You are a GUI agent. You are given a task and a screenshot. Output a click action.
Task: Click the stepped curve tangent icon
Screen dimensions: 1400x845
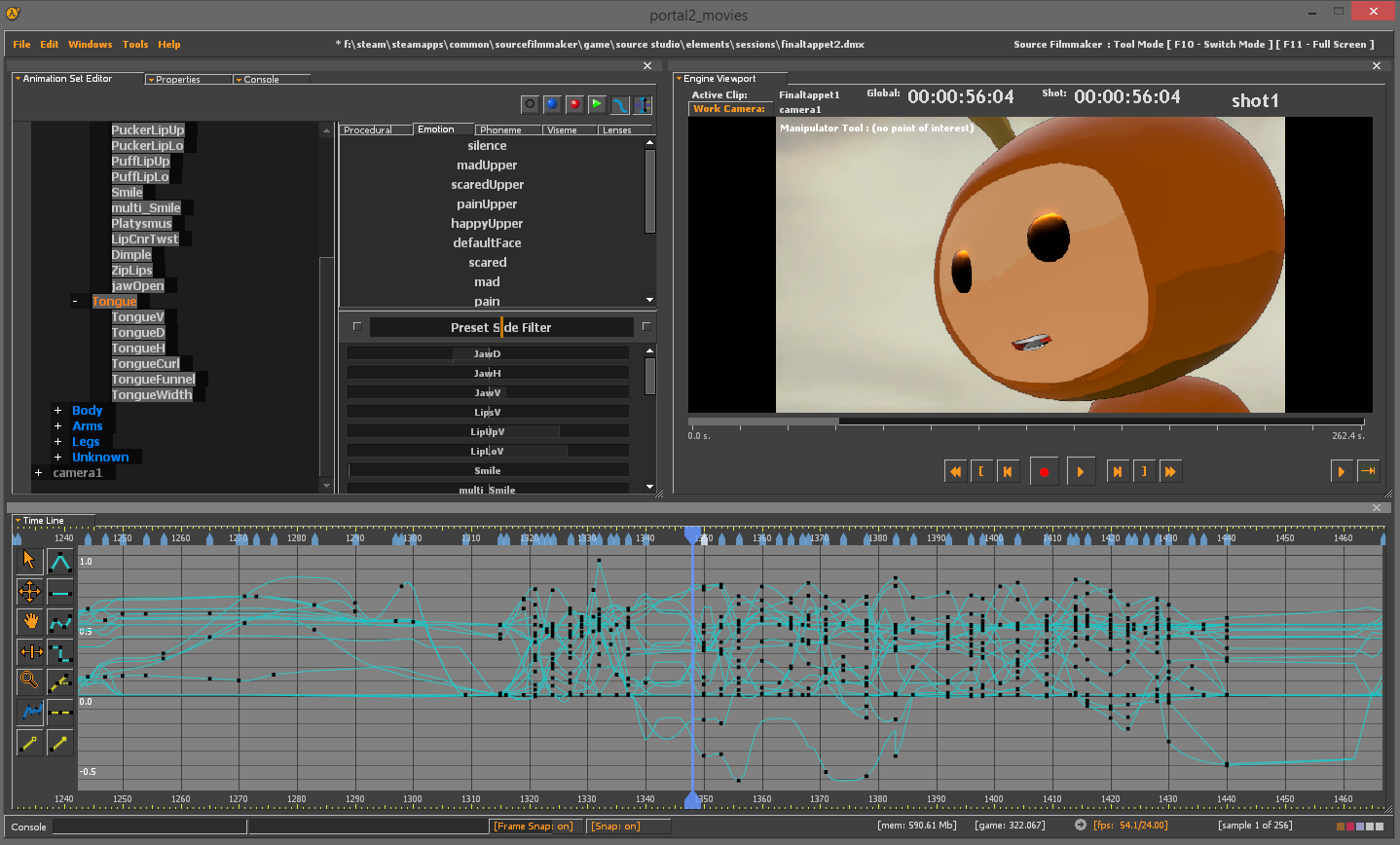[x=60, y=651]
